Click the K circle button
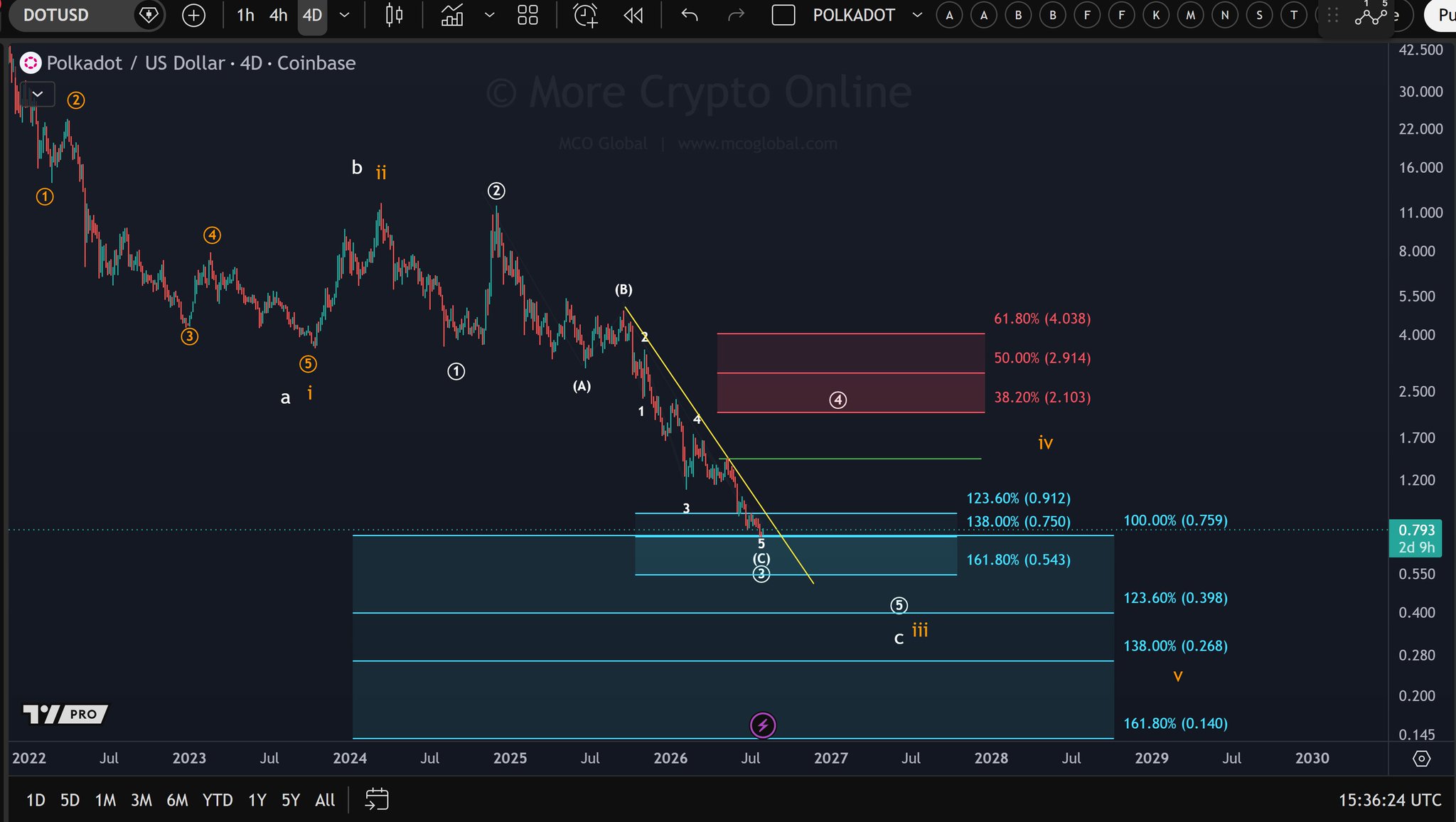 (x=1156, y=15)
